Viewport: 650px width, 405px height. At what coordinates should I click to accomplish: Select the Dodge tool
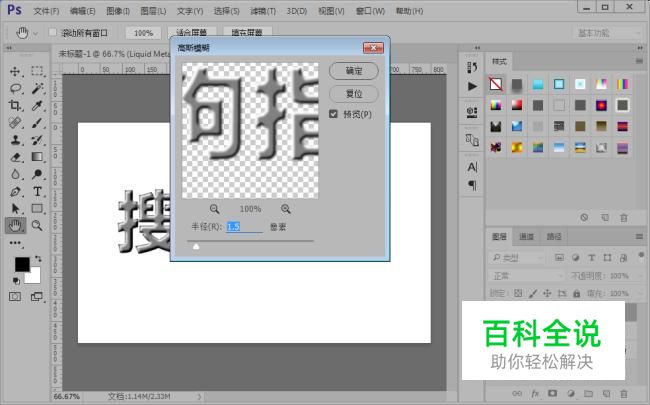point(37,174)
